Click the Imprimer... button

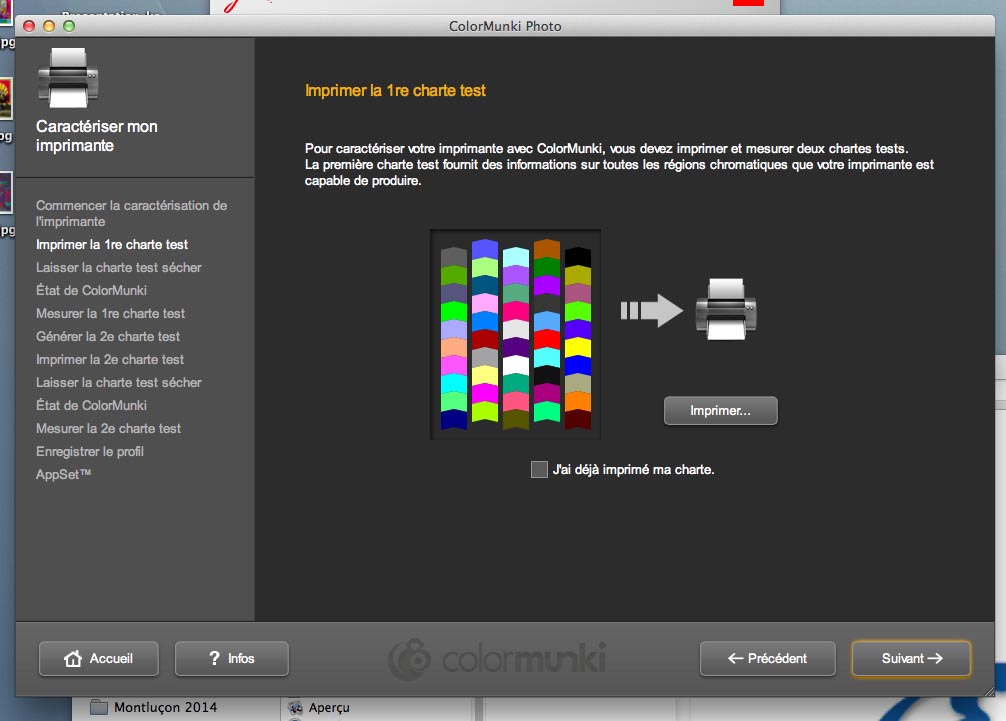click(720, 411)
